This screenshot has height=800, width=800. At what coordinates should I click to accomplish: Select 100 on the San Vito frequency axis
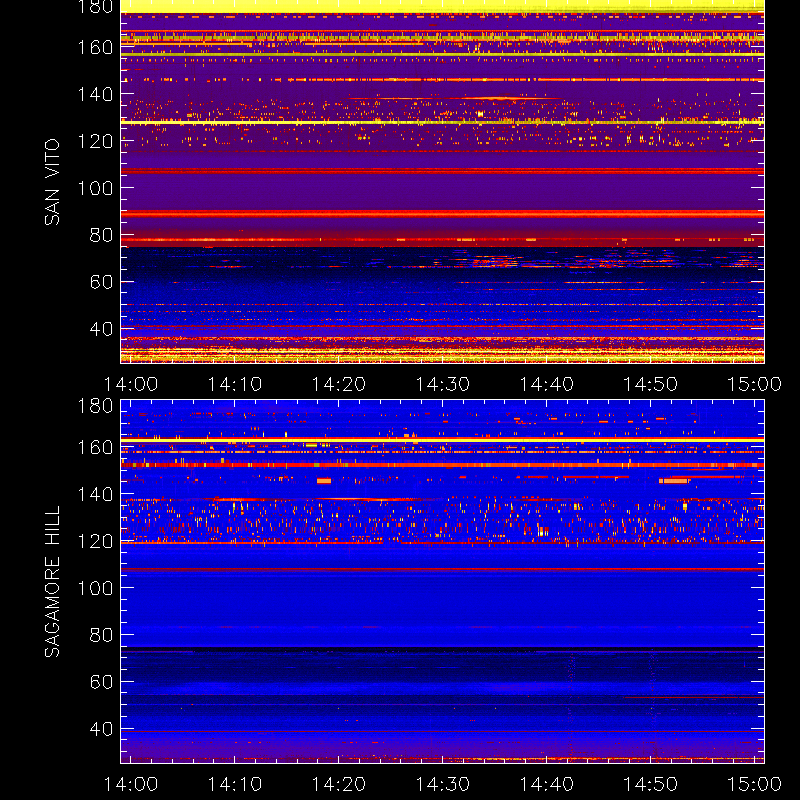(x=95, y=188)
